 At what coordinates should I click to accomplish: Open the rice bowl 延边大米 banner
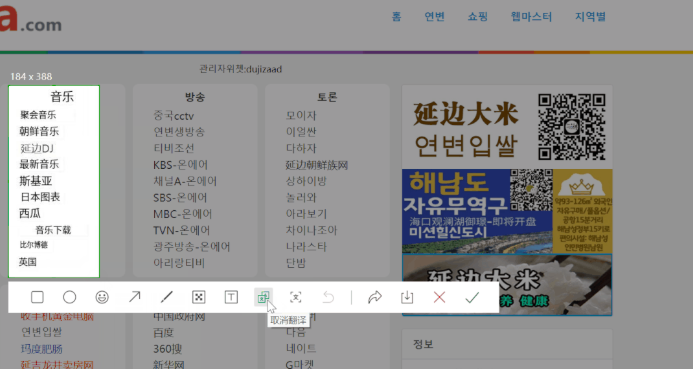click(507, 285)
